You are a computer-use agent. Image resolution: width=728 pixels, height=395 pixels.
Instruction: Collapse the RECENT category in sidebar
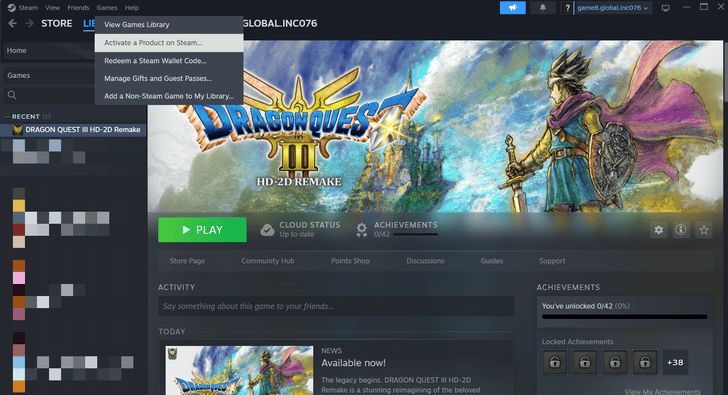(7, 117)
